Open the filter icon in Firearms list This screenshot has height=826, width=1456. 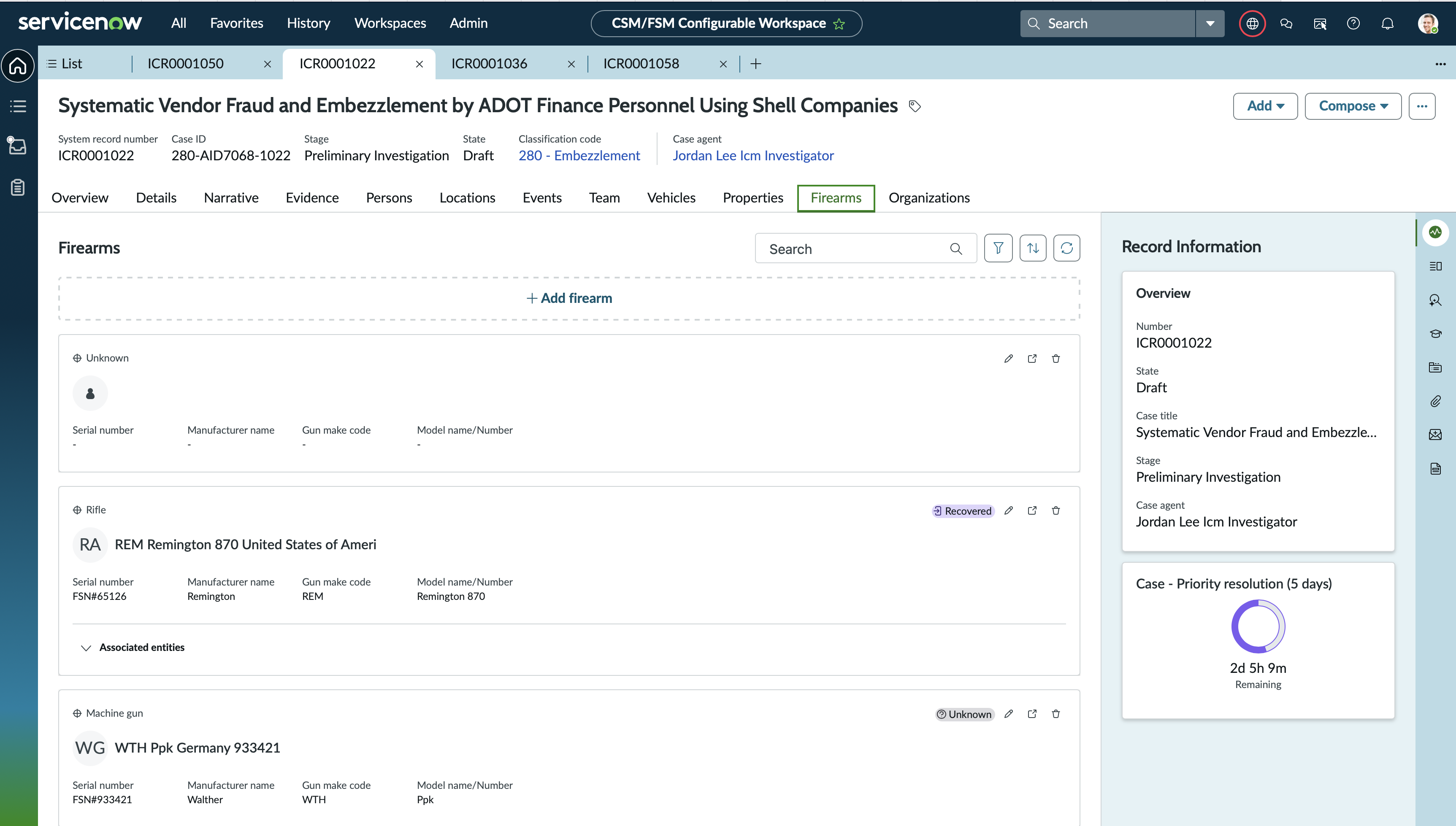998,248
